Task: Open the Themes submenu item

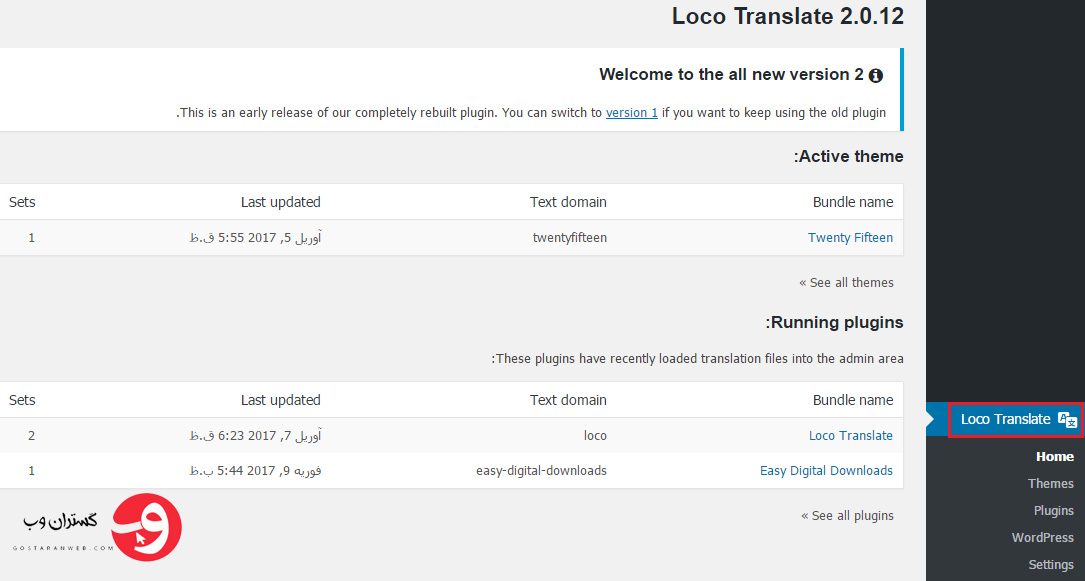Action: 1050,483
